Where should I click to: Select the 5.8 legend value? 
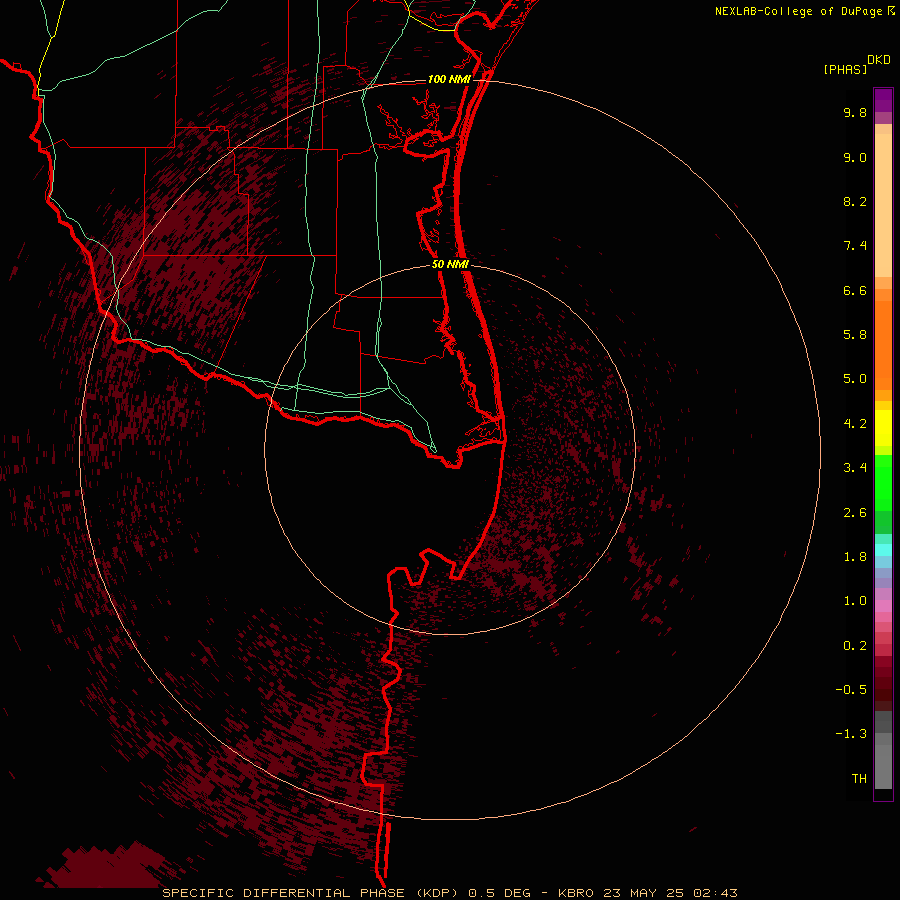[855, 335]
